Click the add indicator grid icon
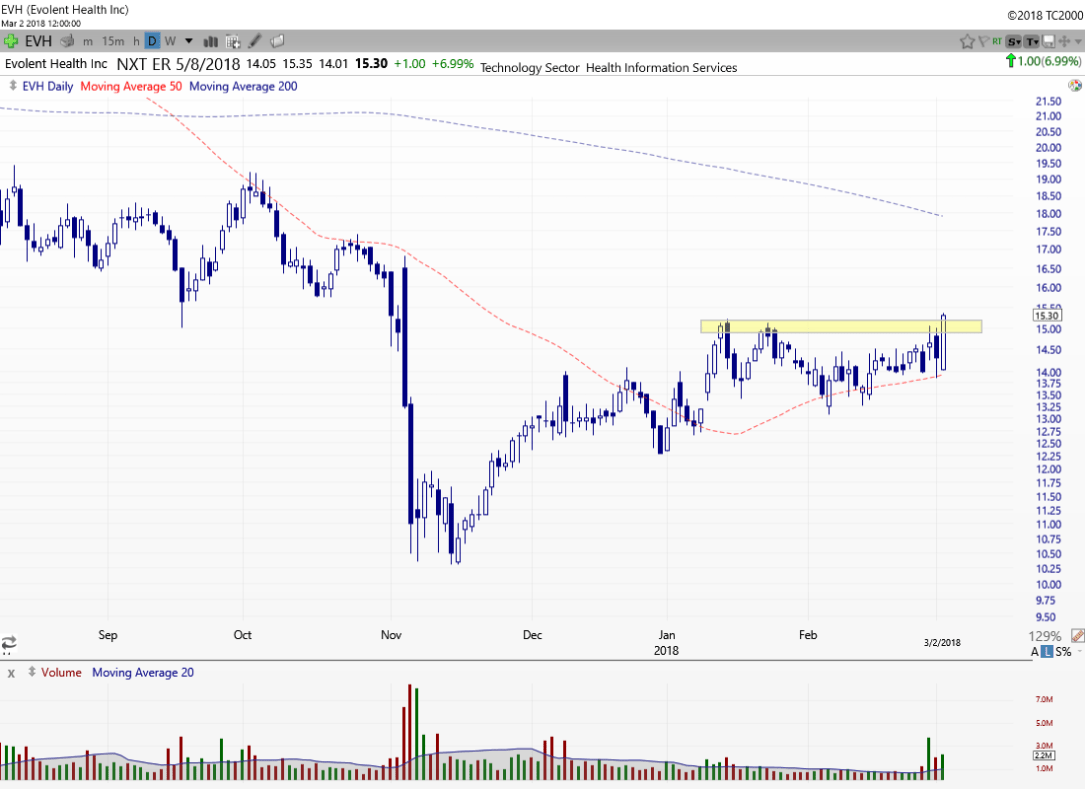The width and height of the screenshot is (1085, 789). (233, 41)
